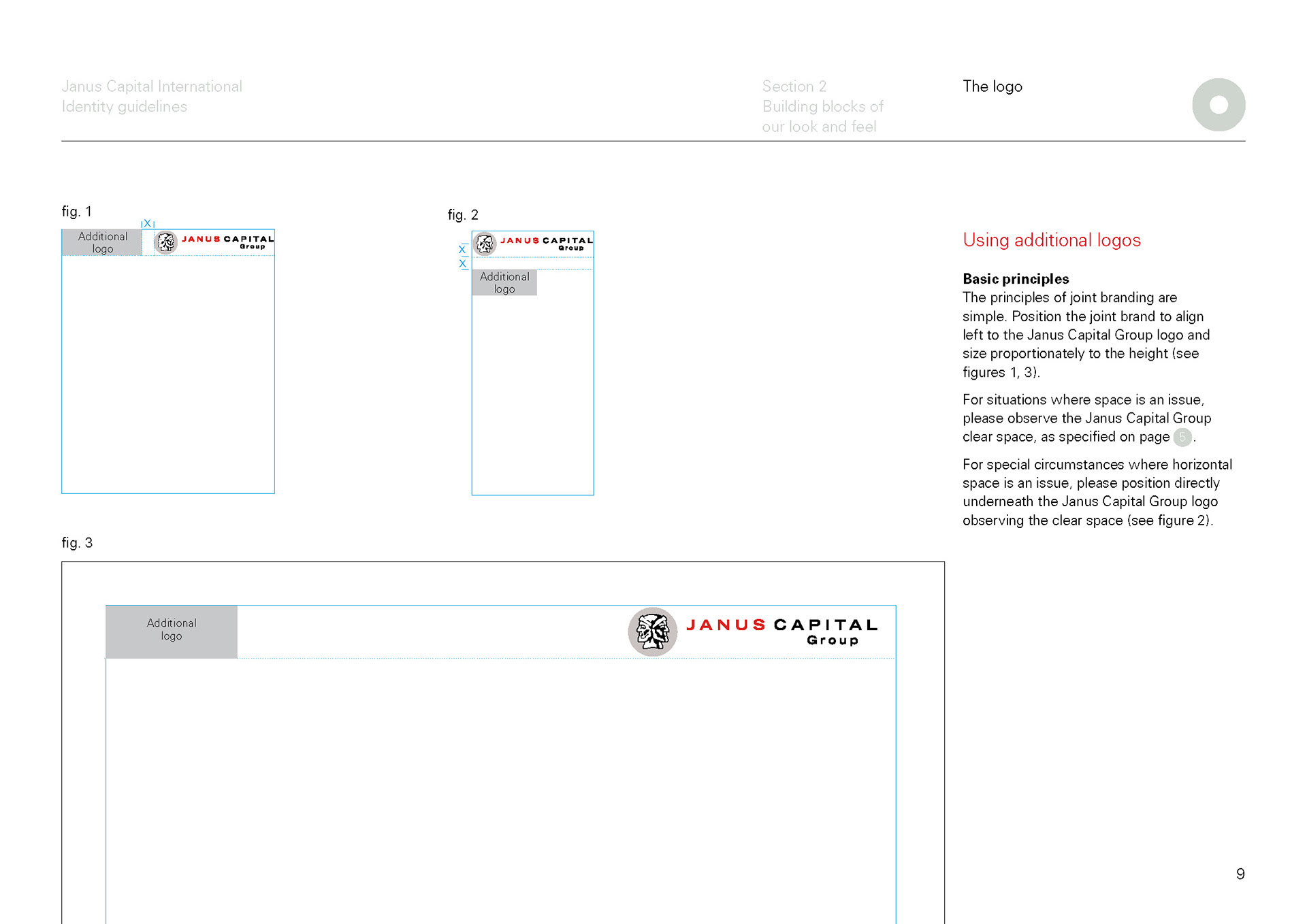Screen dimensions: 1307x924
Task: Click the Janus head emblem in fig. 2
Action: pyautogui.click(x=485, y=244)
